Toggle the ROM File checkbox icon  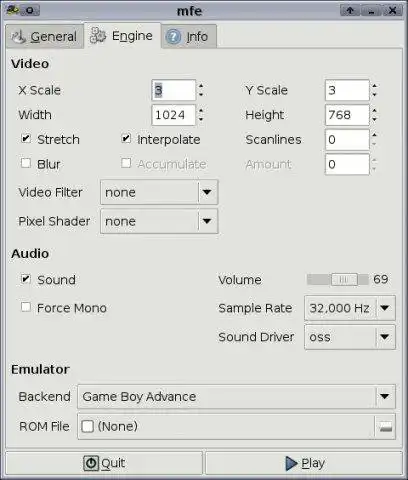click(x=87, y=426)
